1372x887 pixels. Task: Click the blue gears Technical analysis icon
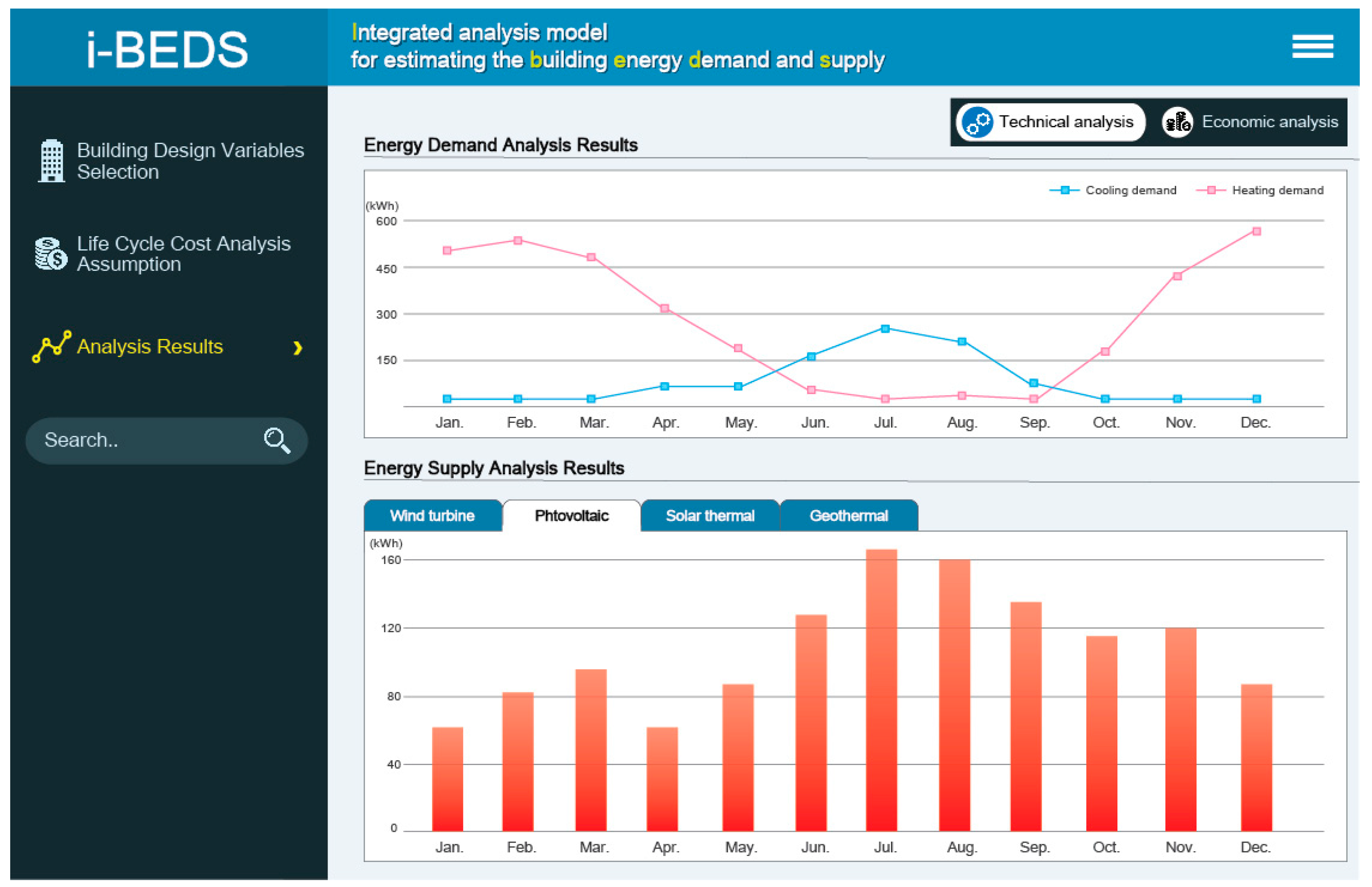[978, 122]
